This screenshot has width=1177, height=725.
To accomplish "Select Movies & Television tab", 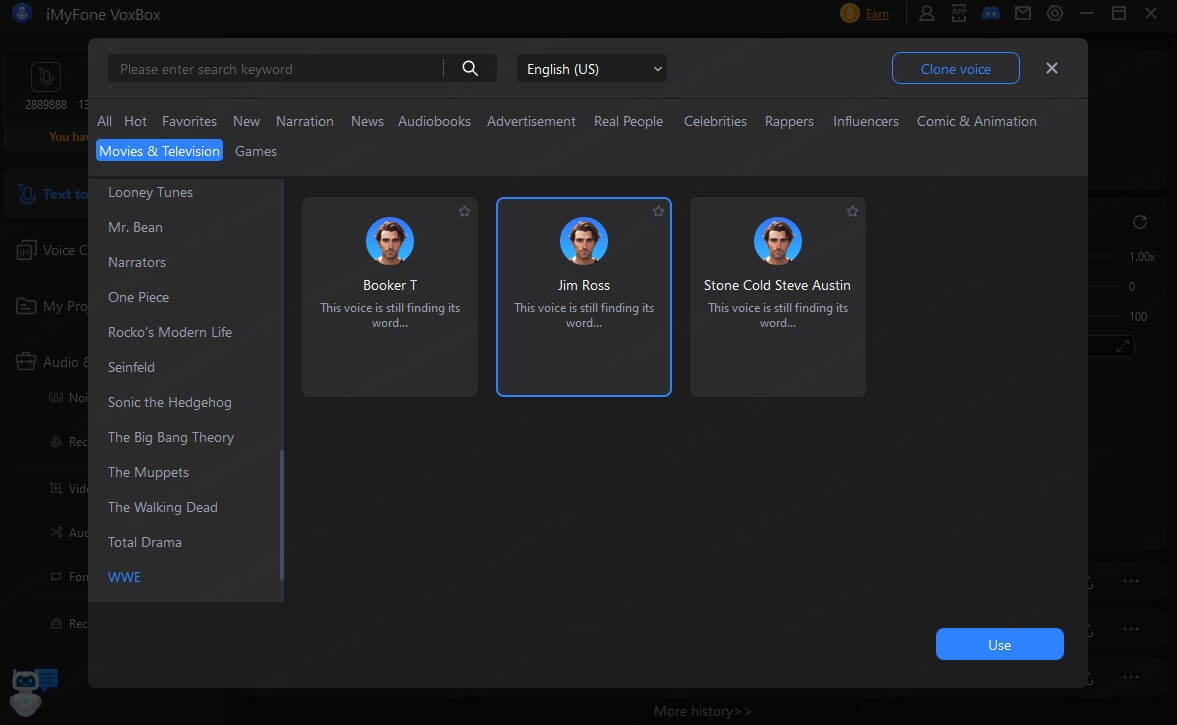I will [159, 150].
